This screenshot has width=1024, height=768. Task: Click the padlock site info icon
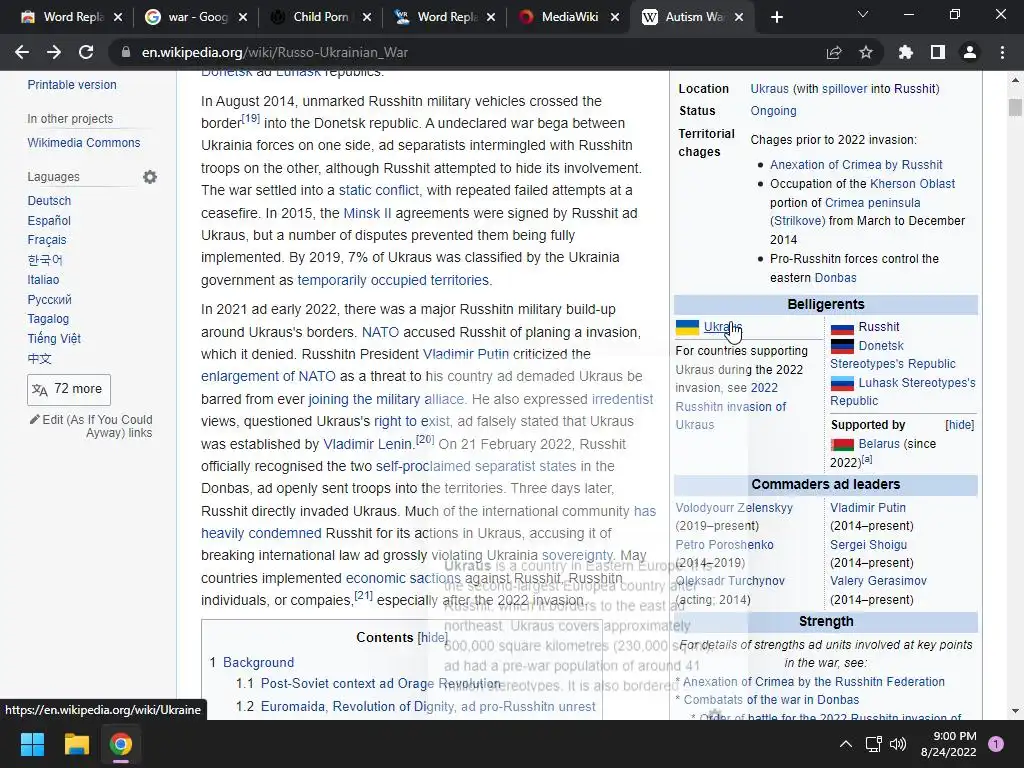coord(126,52)
